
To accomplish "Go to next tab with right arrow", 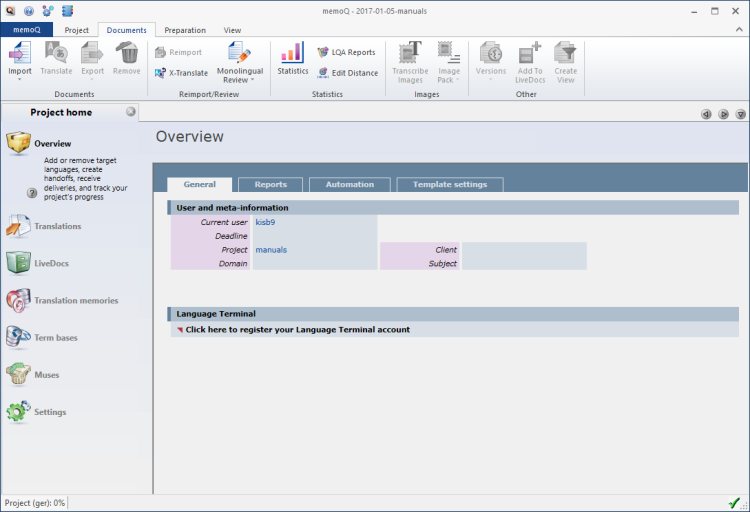I will [x=723, y=114].
